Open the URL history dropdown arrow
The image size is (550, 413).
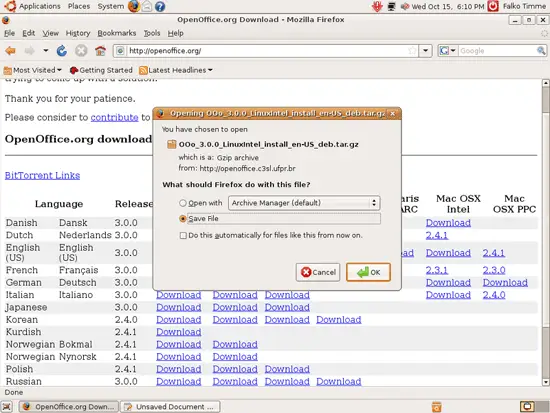point(425,51)
